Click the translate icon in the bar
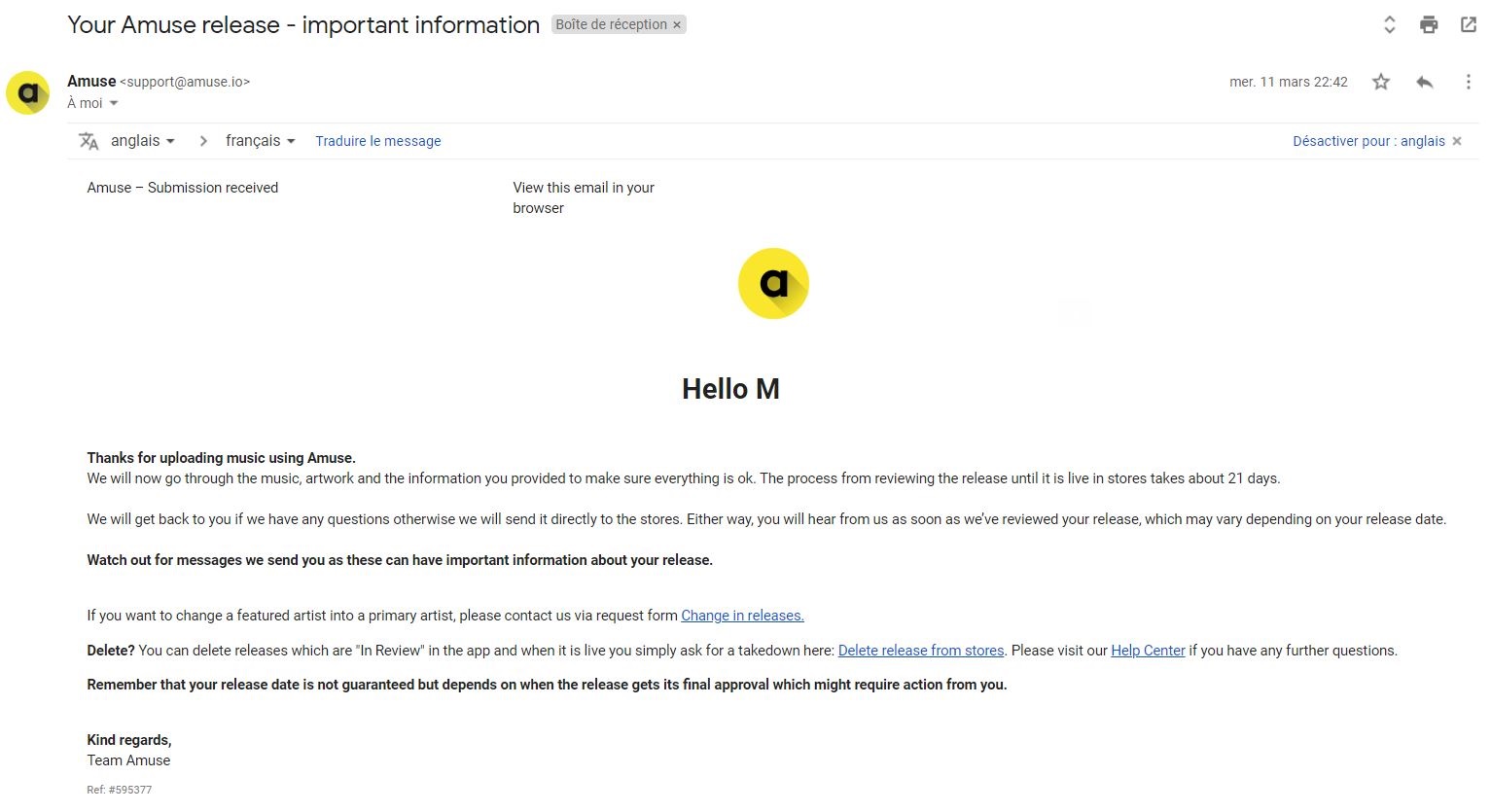Screen dimensions: 1491x812 click(x=89, y=141)
